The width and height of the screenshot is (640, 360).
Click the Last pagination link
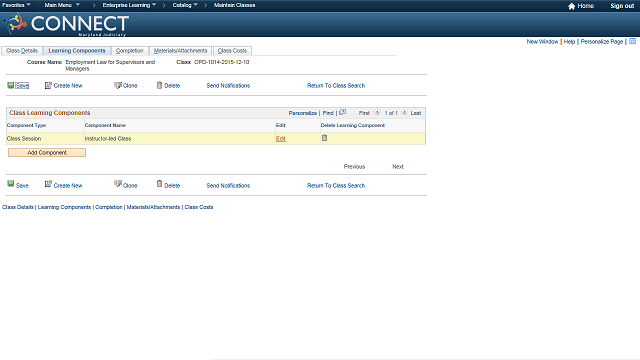point(416,113)
